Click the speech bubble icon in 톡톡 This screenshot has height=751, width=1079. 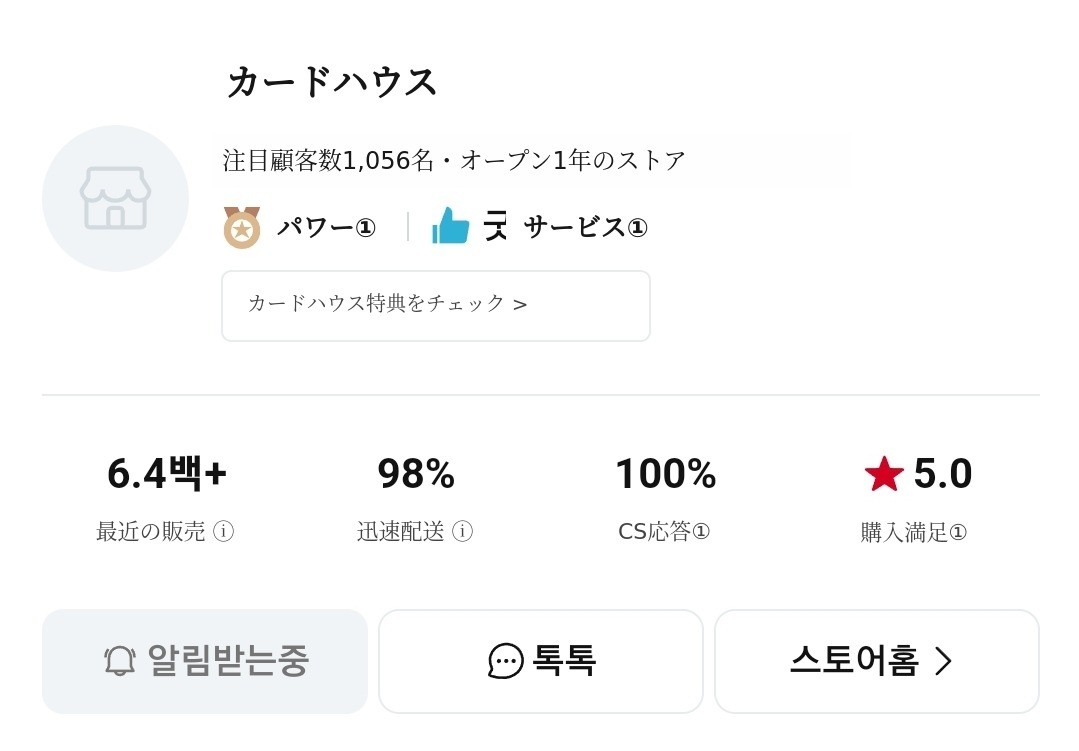coord(506,661)
